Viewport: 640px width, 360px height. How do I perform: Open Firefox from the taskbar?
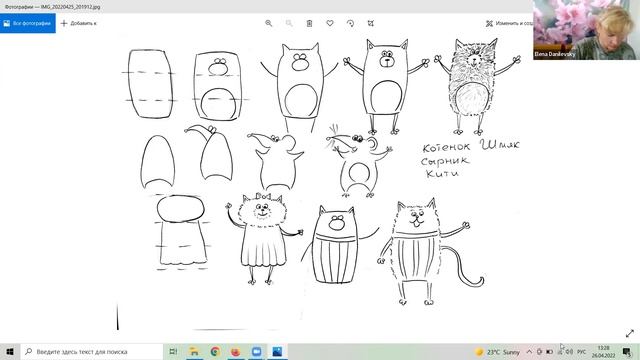click(x=236, y=351)
